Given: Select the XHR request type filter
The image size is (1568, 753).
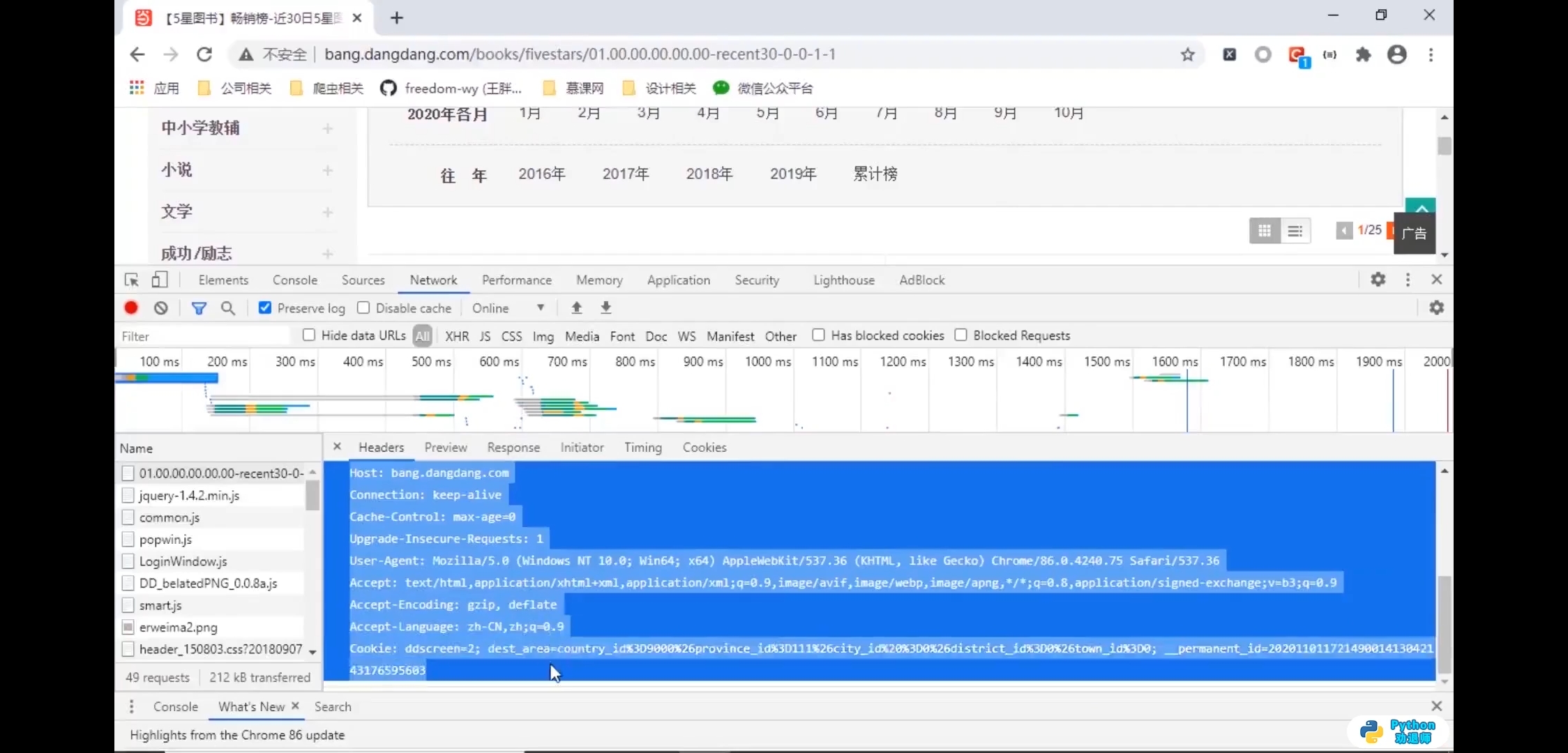Looking at the screenshot, I should (x=457, y=336).
